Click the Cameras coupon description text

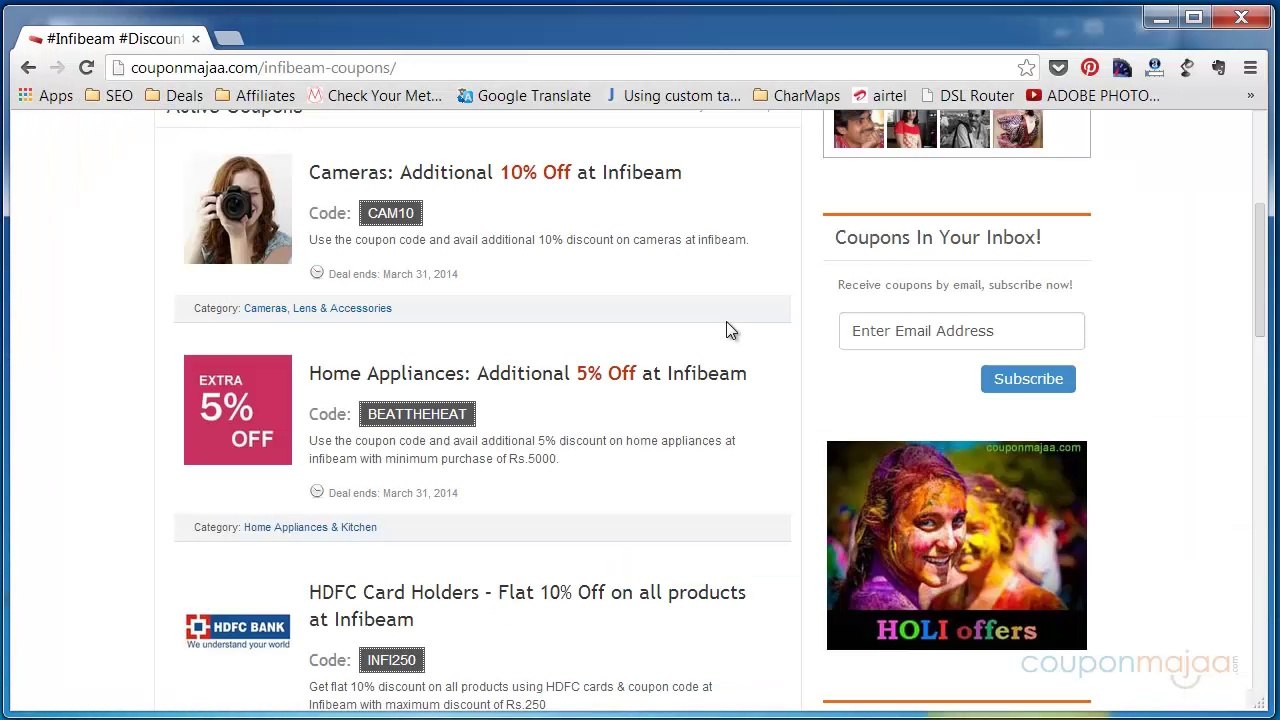point(529,240)
